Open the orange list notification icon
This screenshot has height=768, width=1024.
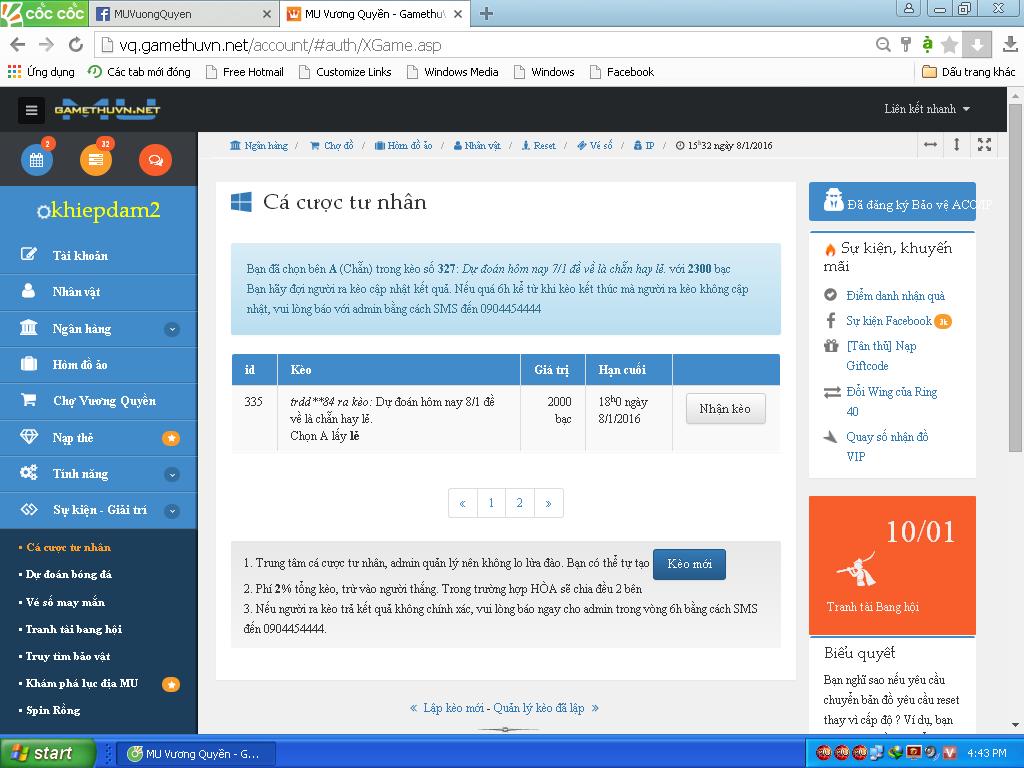click(x=96, y=160)
